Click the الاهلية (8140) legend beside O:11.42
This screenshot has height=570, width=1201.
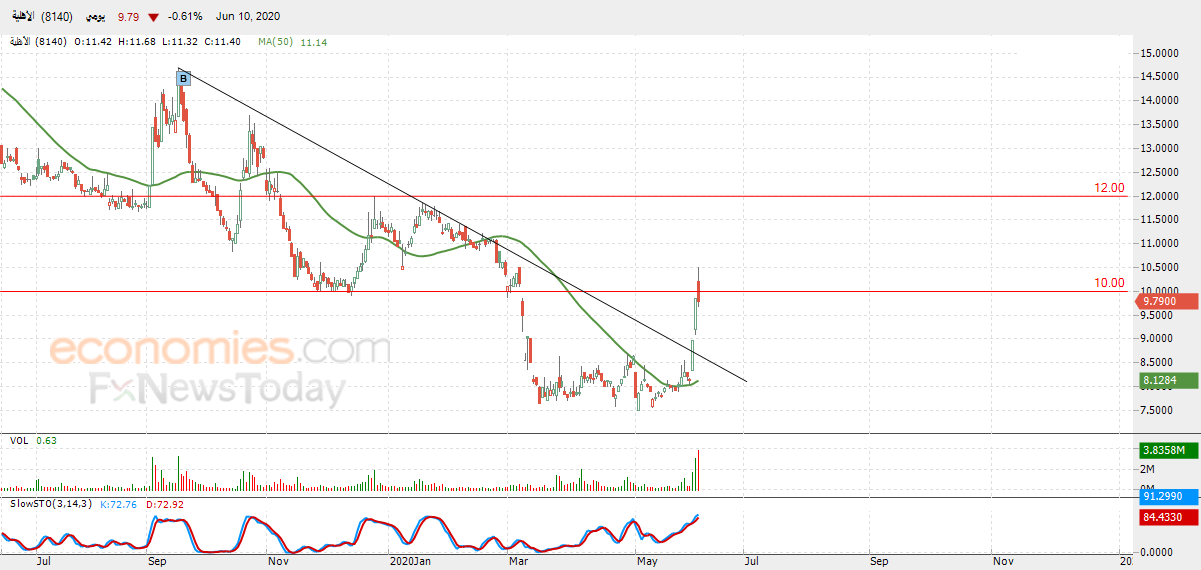coord(36,42)
